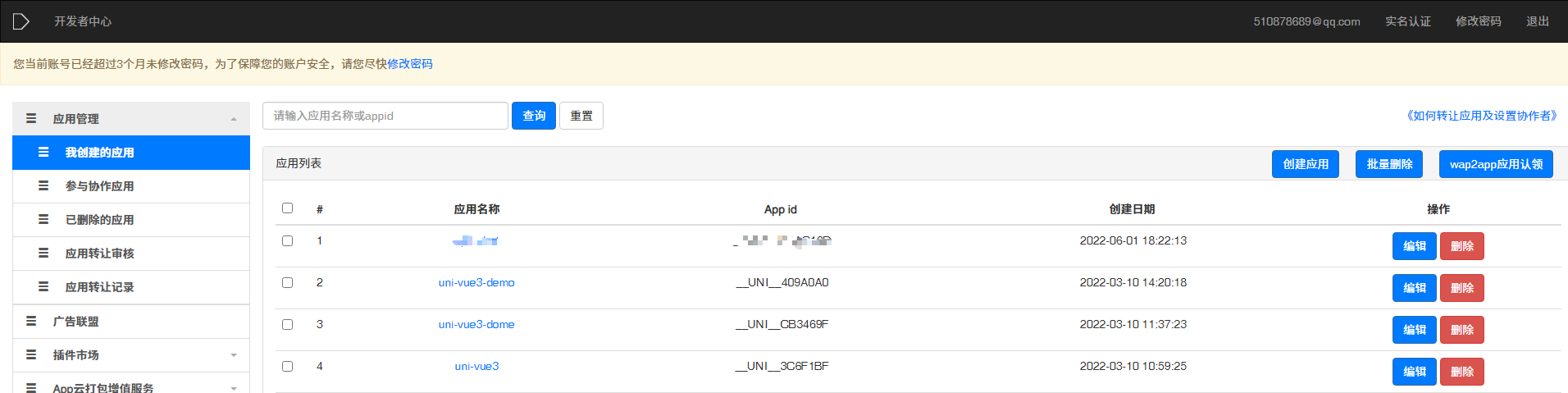This screenshot has height=393, width=1568.
Task: Click the list icon beside 应用管理
Action: pos(31,119)
